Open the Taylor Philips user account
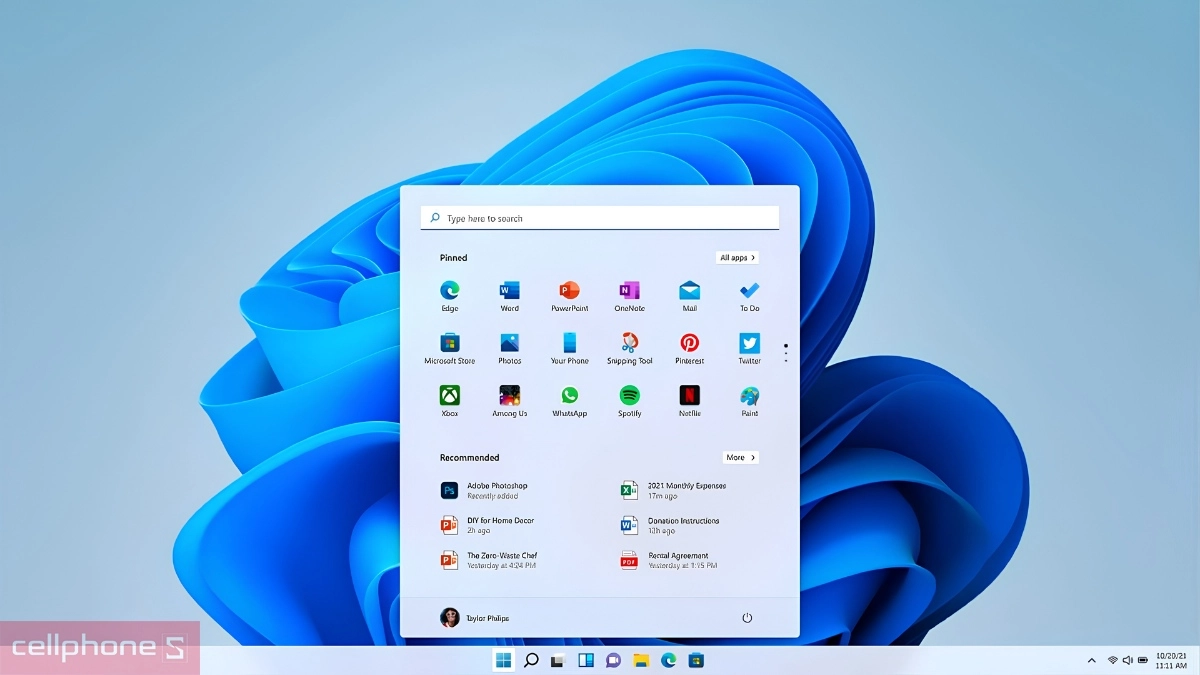Viewport: 1200px width, 675px height. 475,618
